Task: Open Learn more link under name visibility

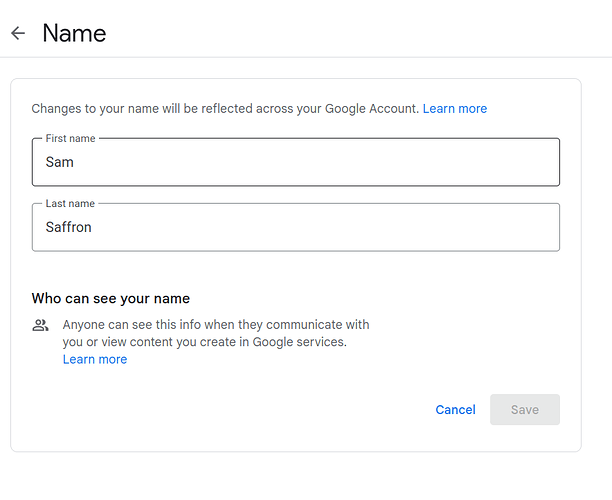Action: click(95, 359)
